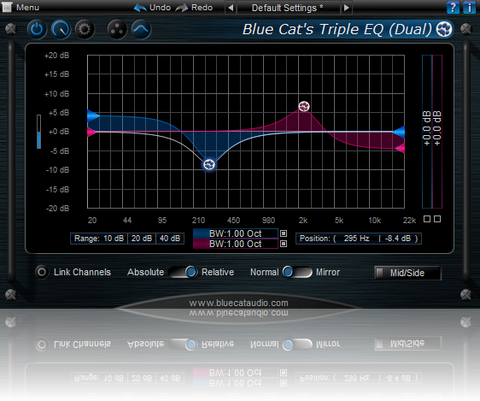
Task: Toggle the Normal/Mirror switch
Action: pyautogui.click(x=297, y=272)
